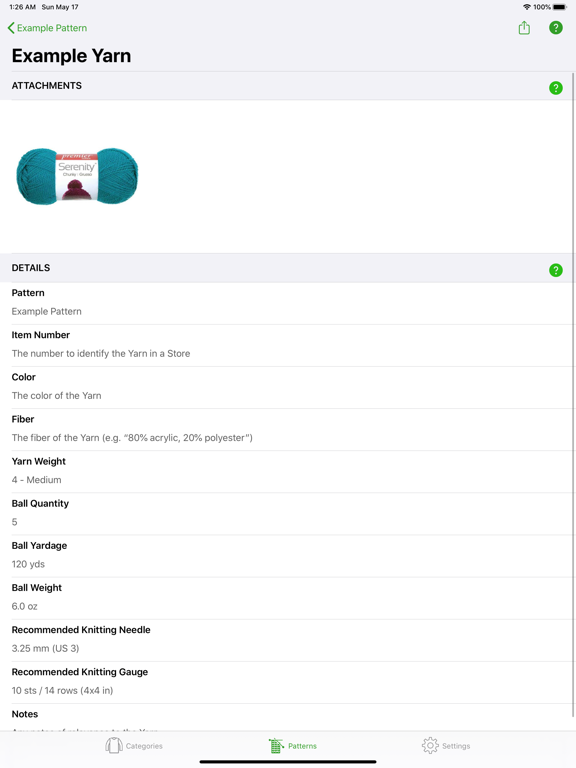Choose Yarn Weight 4 - Medium field
Image resolution: width=576 pixels, height=768 pixels.
click(288, 472)
